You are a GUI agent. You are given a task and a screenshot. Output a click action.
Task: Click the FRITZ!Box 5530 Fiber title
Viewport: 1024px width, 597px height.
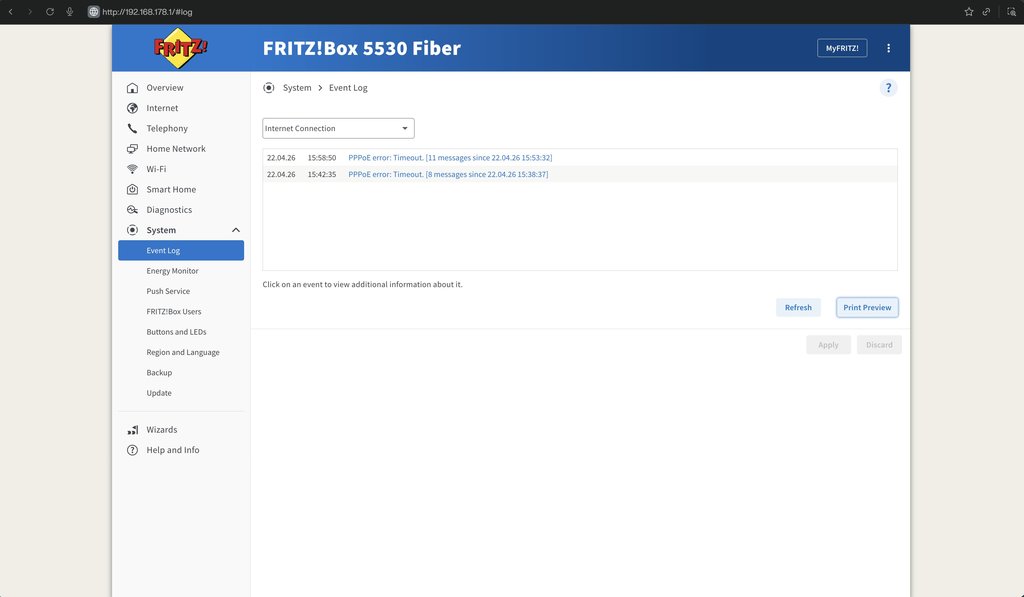(x=362, y=48)
